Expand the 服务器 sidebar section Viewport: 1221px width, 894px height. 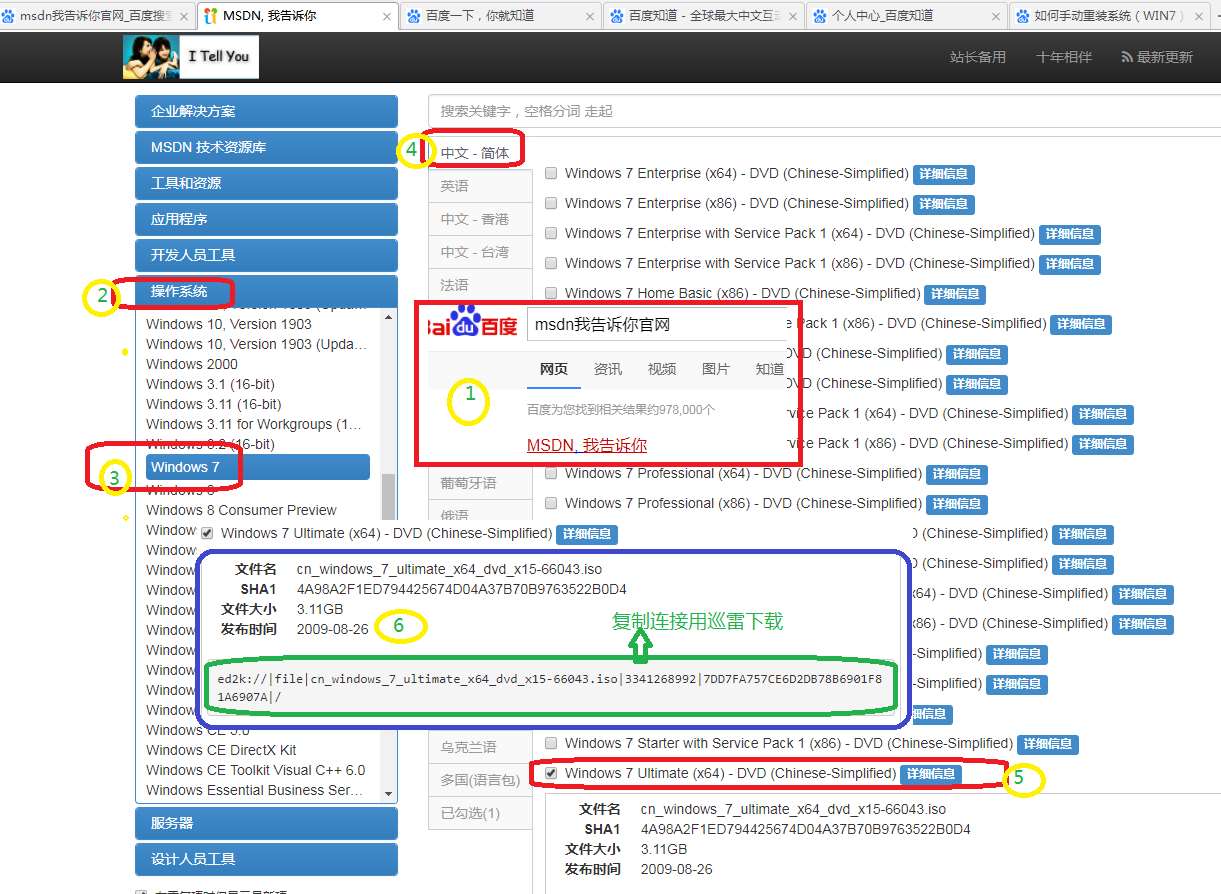pos(266,823)
